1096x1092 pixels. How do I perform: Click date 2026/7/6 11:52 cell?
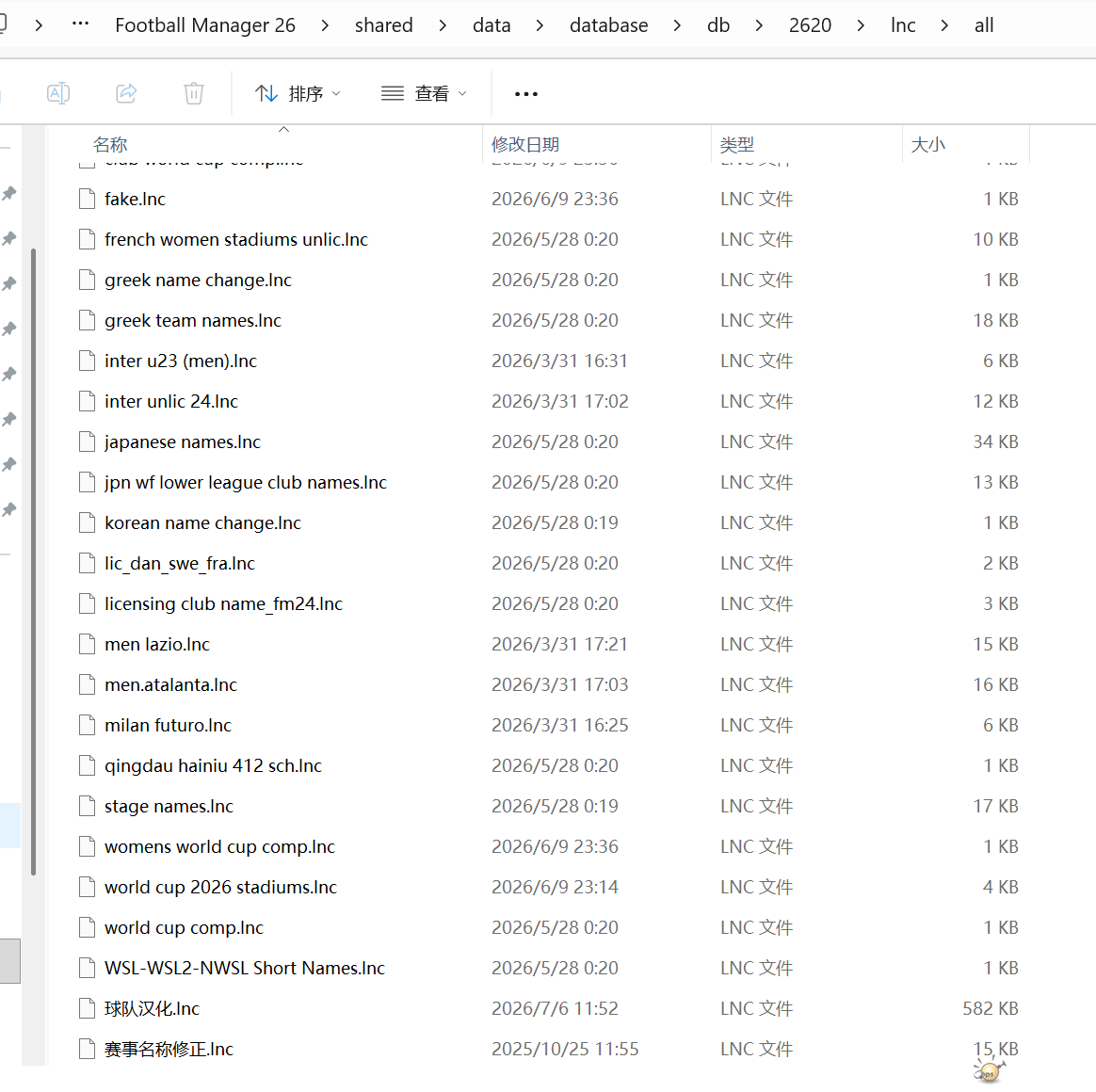pyautogui.click(x=555, y=1009)
